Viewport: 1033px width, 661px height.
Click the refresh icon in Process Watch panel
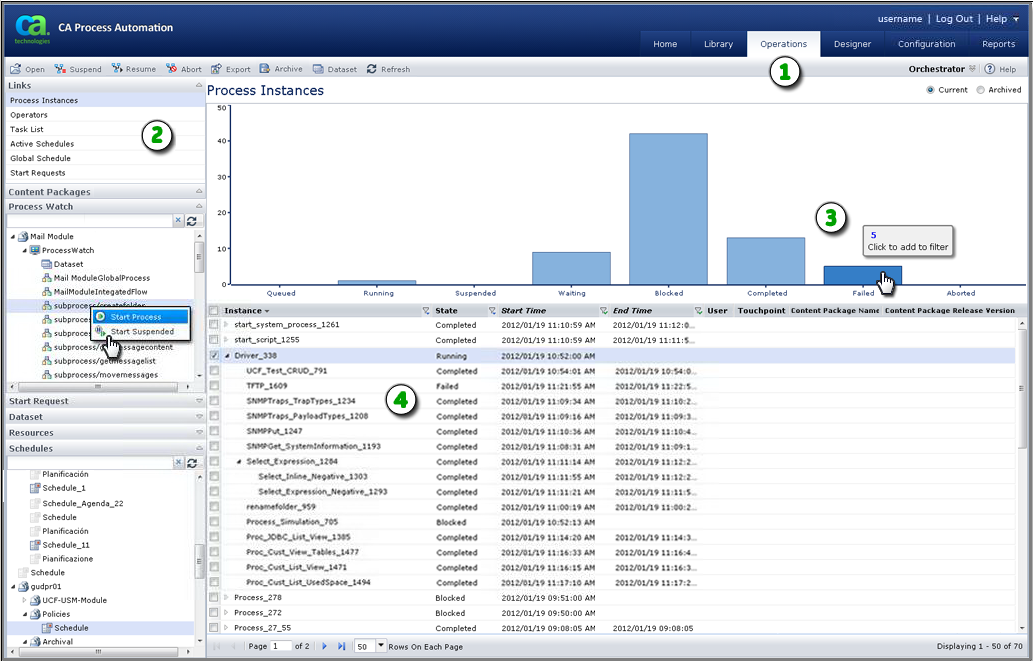(193, 220)
